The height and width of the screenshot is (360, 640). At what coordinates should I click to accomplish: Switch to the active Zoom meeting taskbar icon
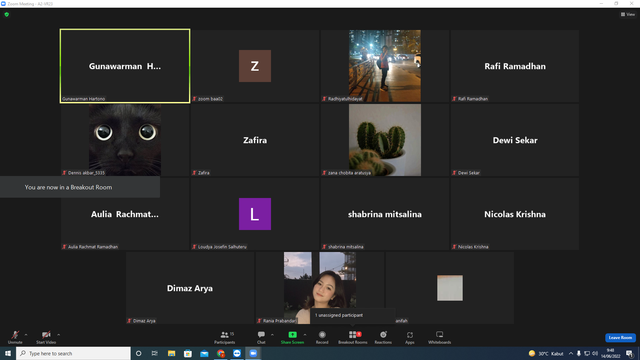(x=253, y=353)
